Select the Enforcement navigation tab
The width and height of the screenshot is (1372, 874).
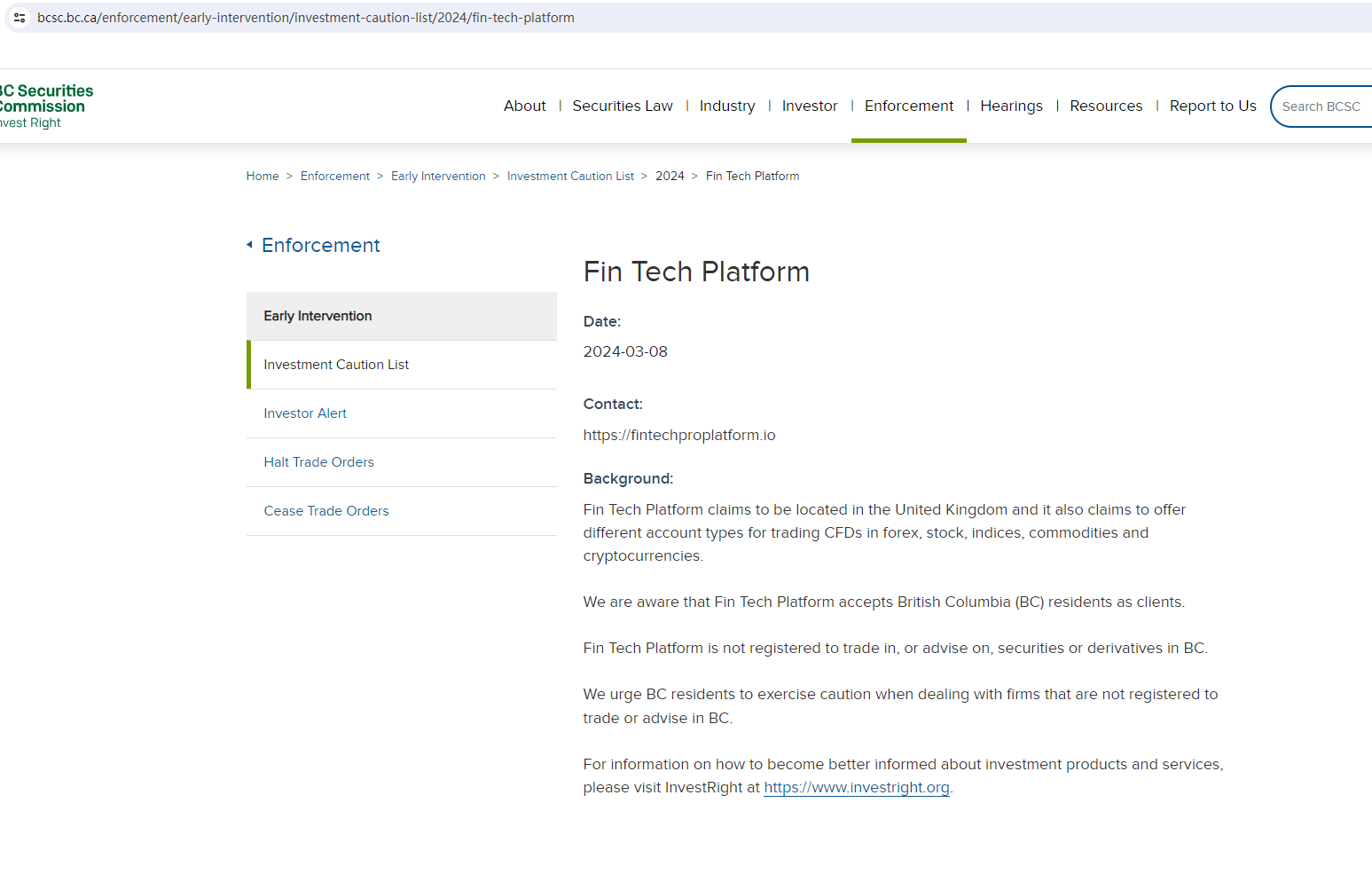point(908,106)
